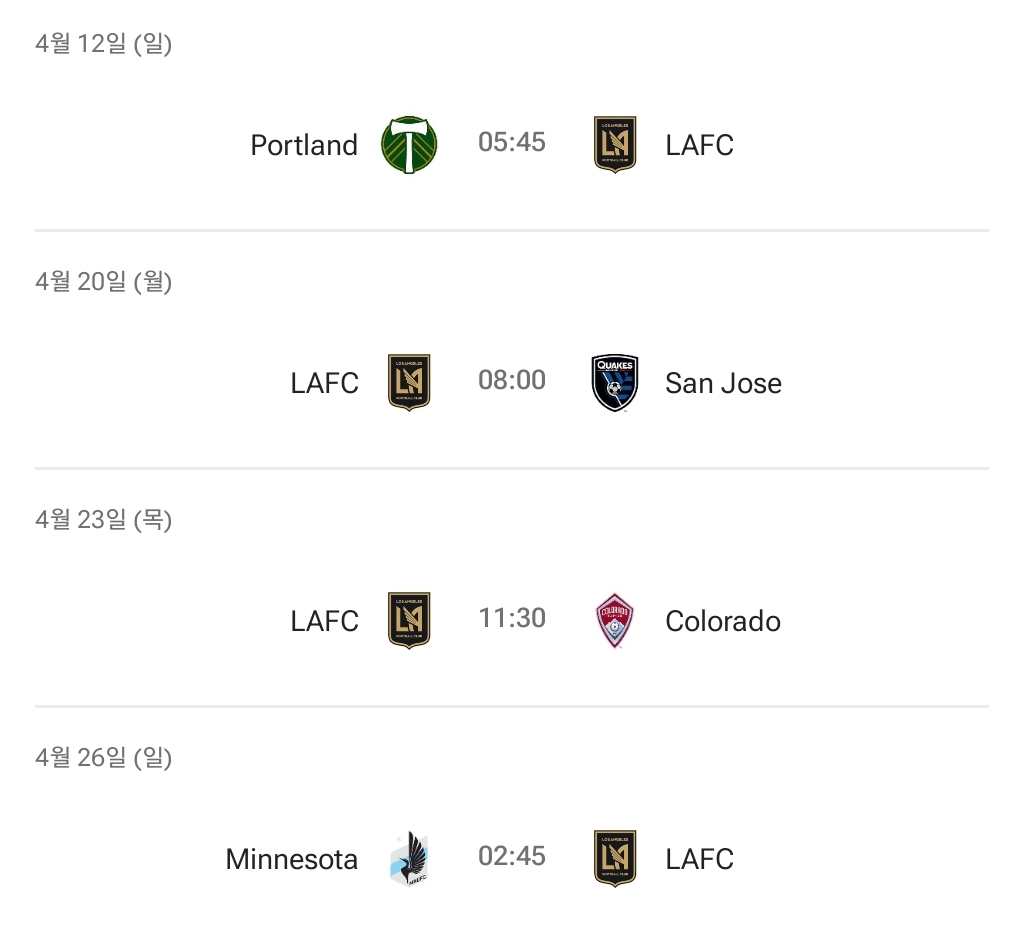Screen dimensions: 1025x937
Task: Click the 4월 23일 (목) date header
Action: [x=104, y=520]
